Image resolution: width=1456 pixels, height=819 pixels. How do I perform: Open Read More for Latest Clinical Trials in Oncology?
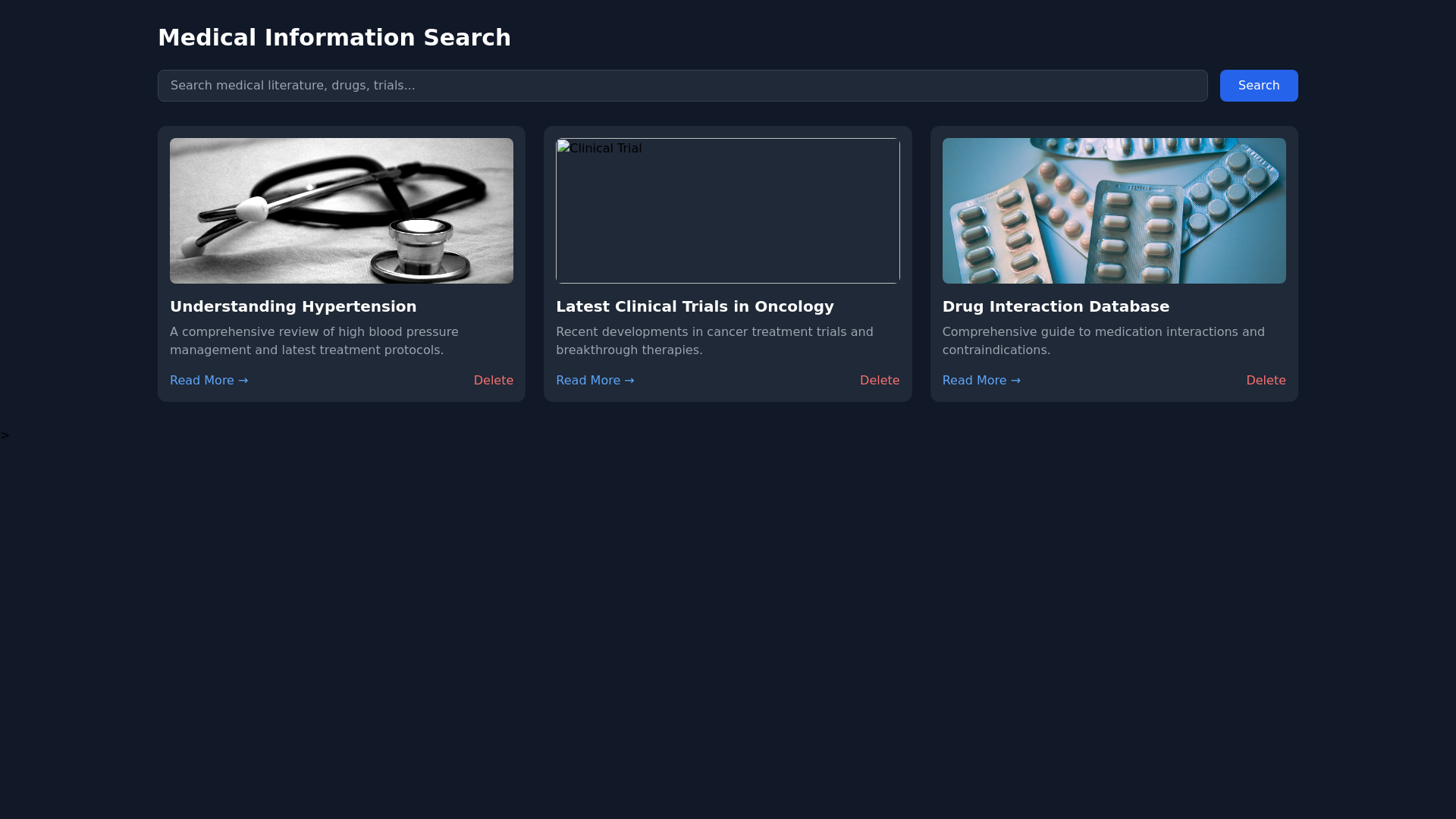click(x=588, y=380)
